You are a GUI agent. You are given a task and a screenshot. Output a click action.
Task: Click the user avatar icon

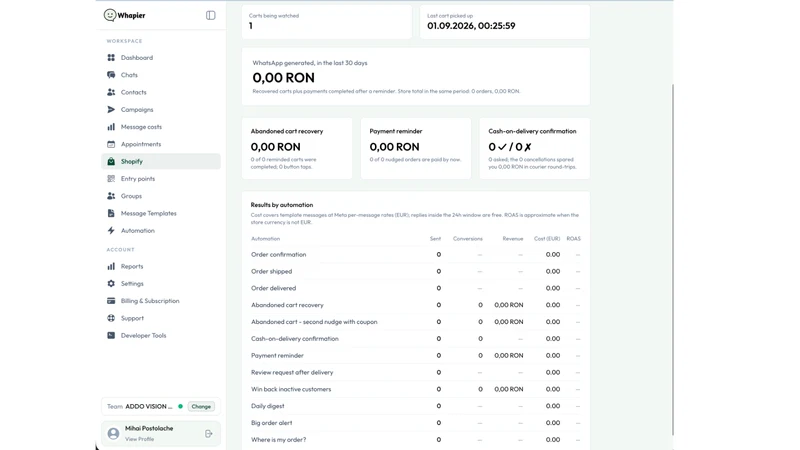point(113,434)
